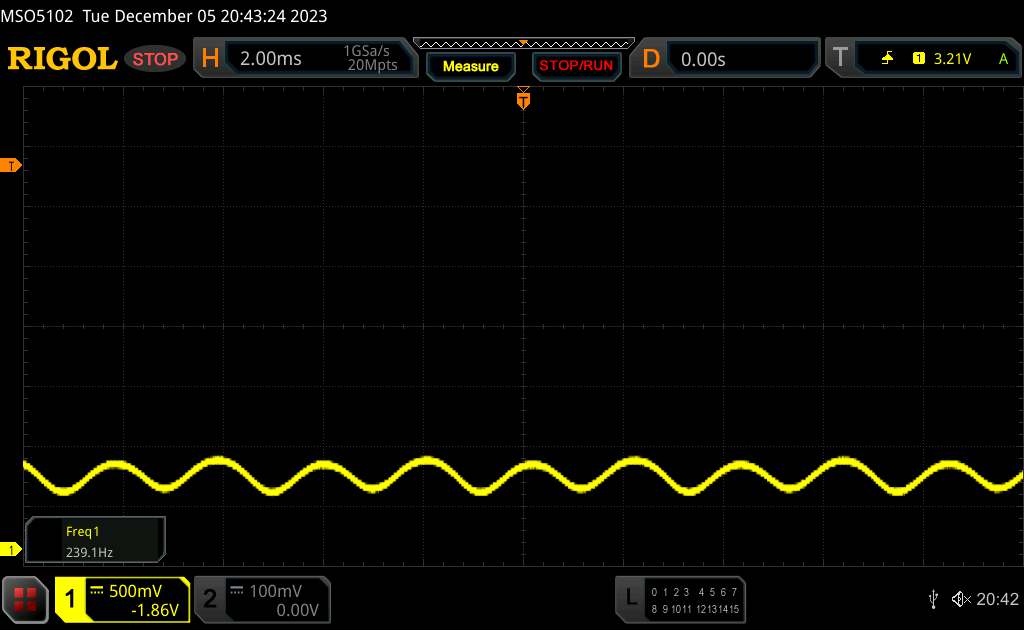Image resolution: width=1024 pixels, height=630 pixels.
Task: Open the red grid function menu icon
Action: (27, 598)
